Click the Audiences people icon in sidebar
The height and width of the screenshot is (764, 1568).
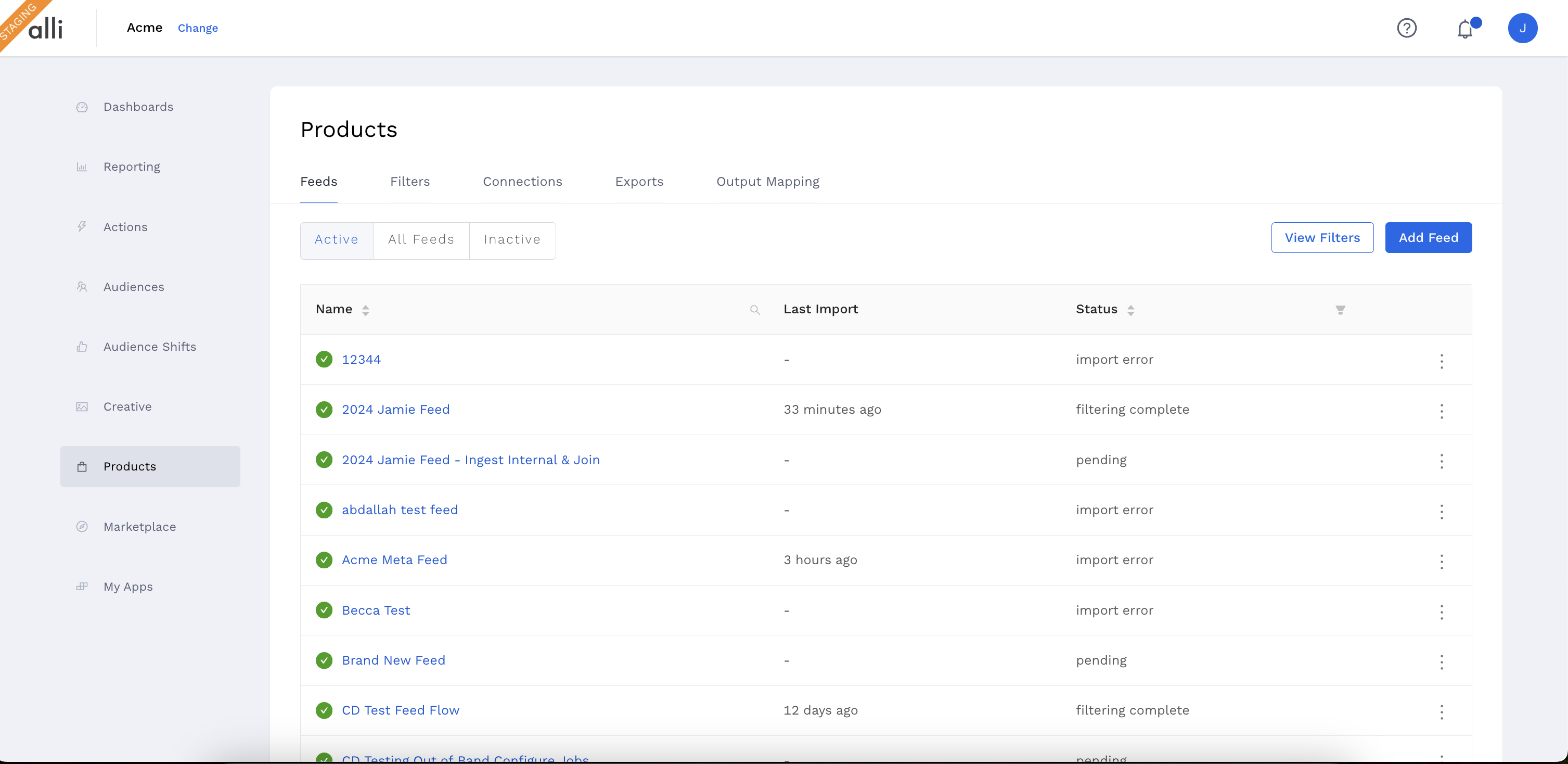pos(82,287)
